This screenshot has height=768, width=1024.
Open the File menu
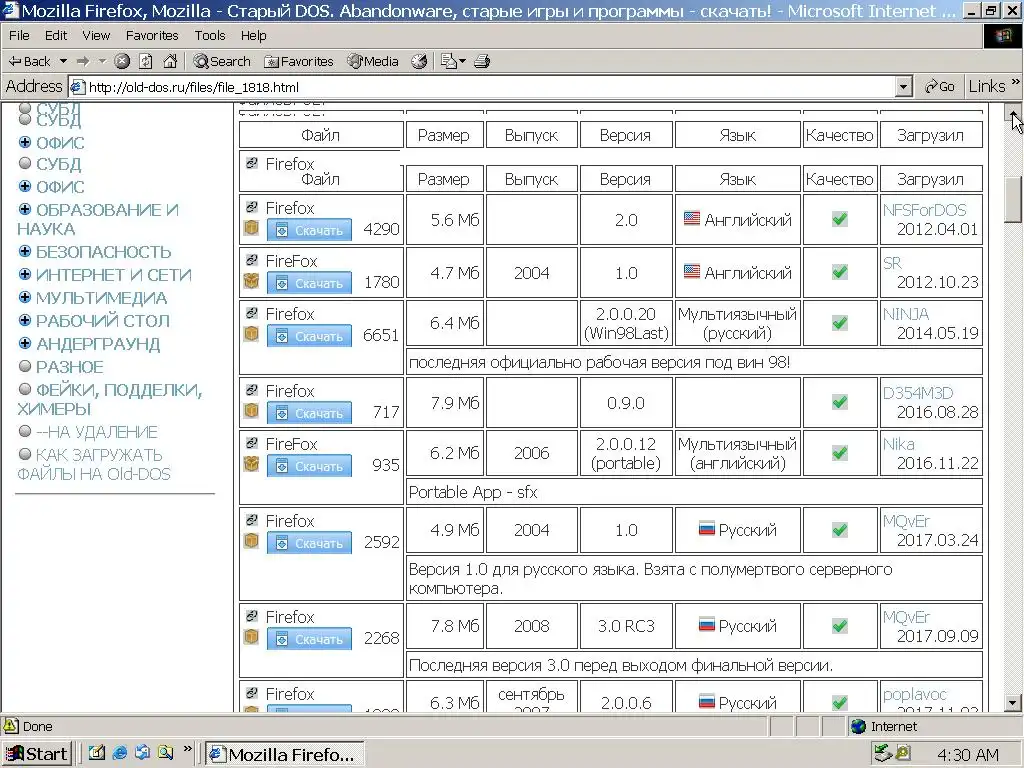[19, 35]
